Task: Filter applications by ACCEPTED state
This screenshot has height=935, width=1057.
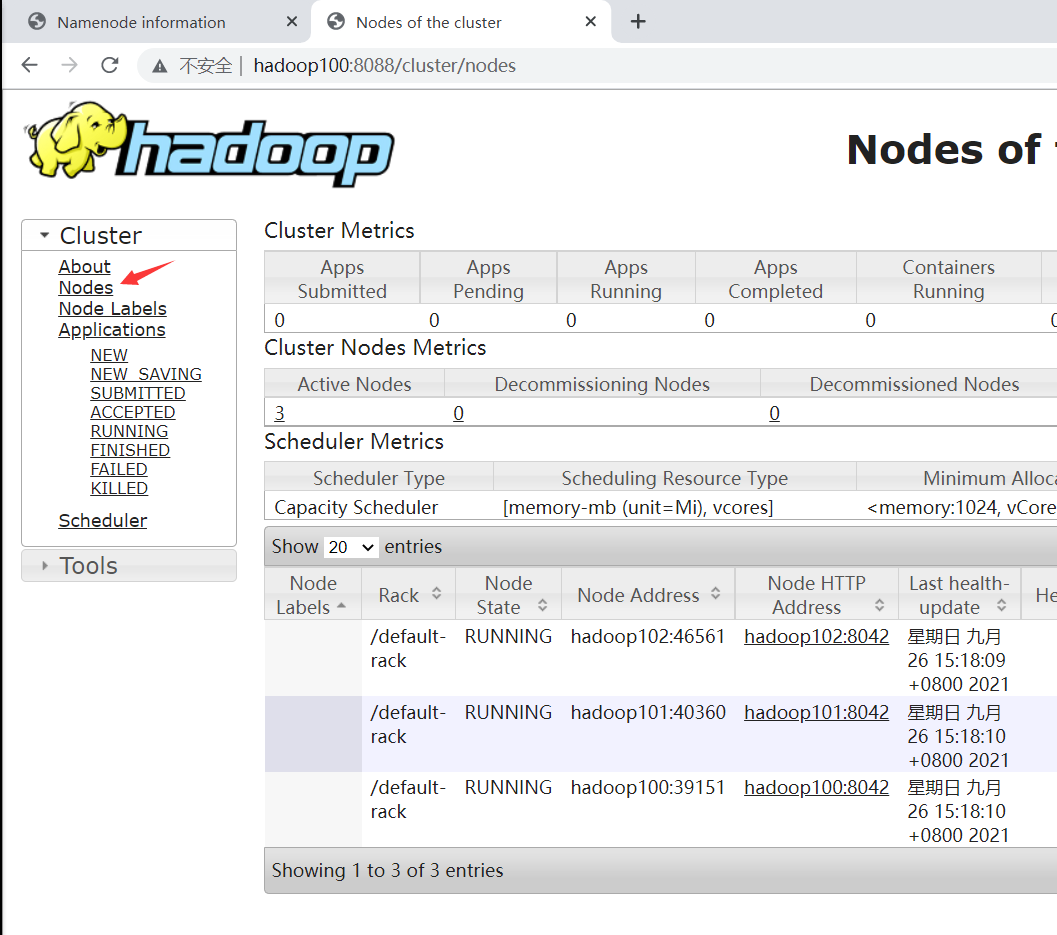Action: pos(133,412)
